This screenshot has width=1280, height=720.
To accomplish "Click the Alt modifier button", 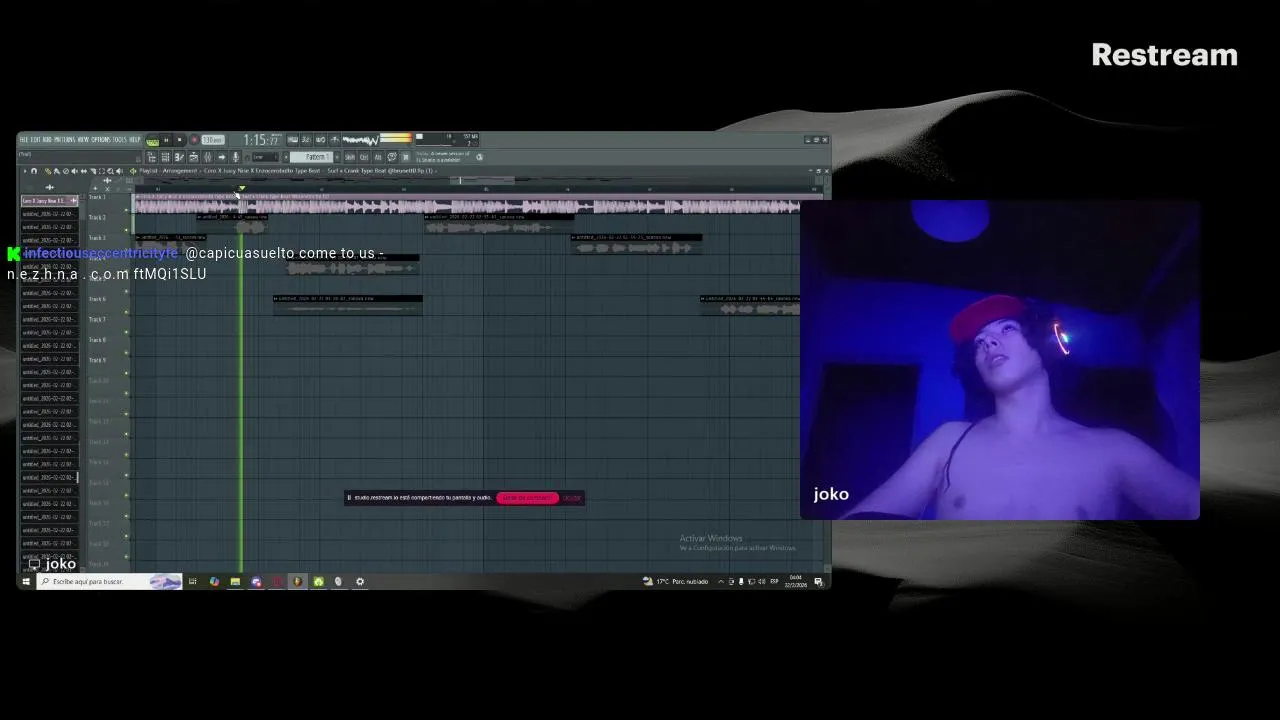I will [378, 157].
